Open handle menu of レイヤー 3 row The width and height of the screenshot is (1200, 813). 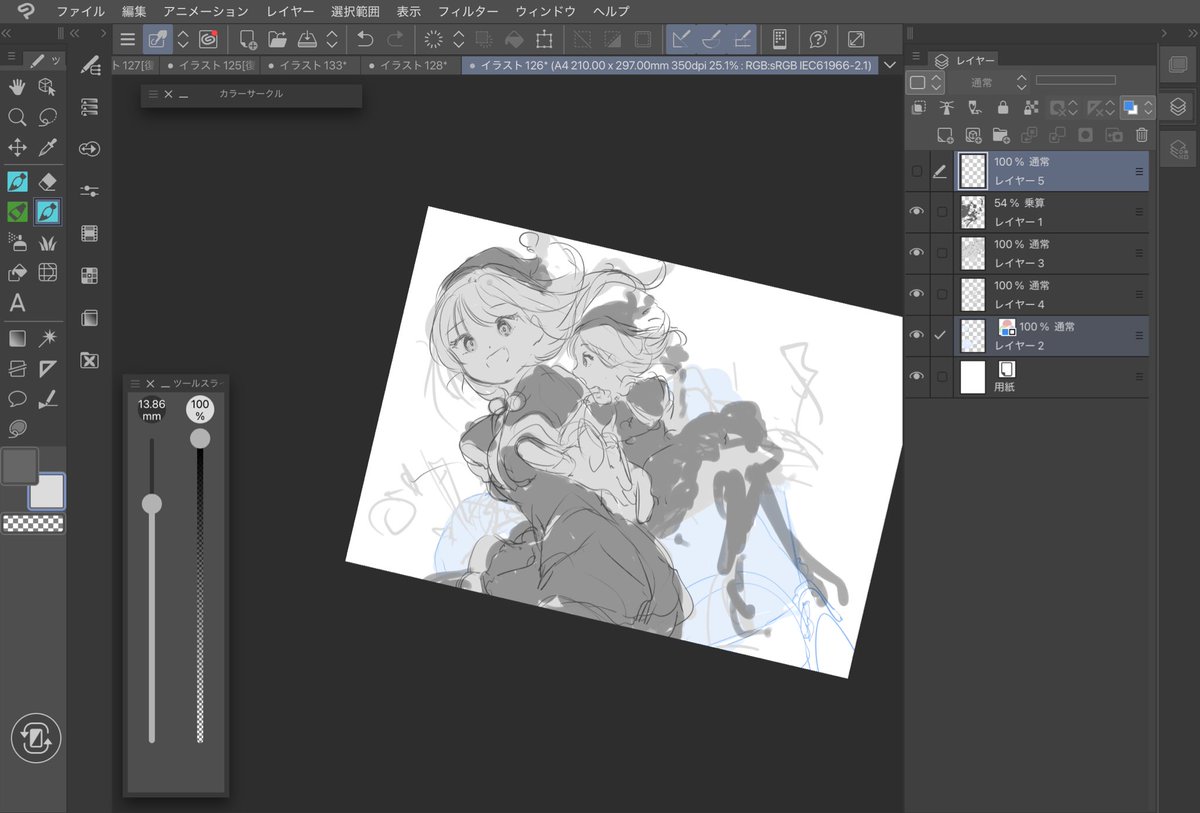coord(1138,253)
